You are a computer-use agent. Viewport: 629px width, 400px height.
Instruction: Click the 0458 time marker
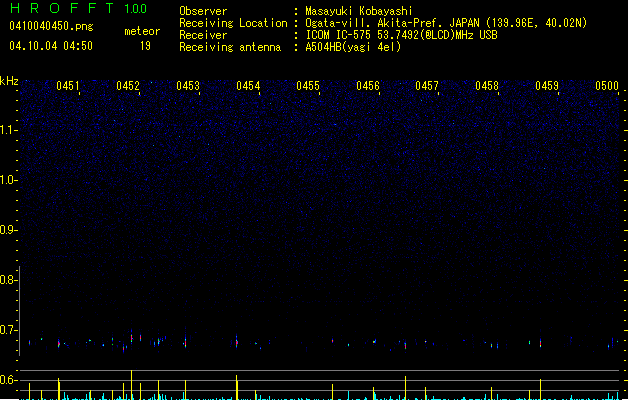pyautogui.click(x=487, y=86)
